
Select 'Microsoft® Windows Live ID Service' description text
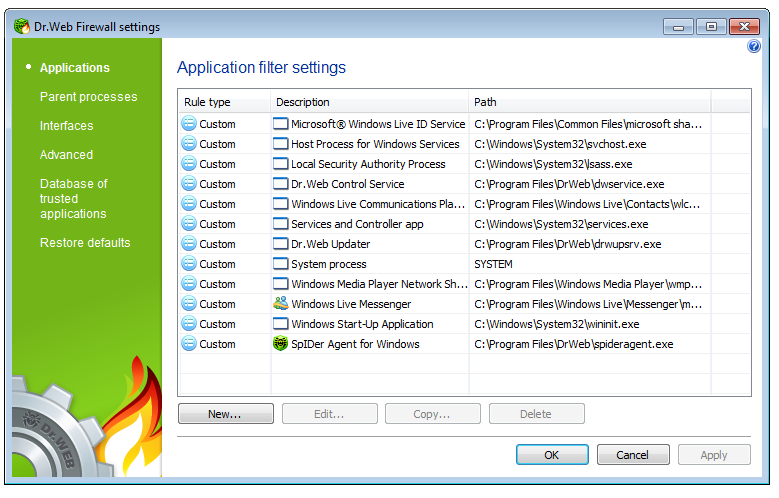[378, 124]
